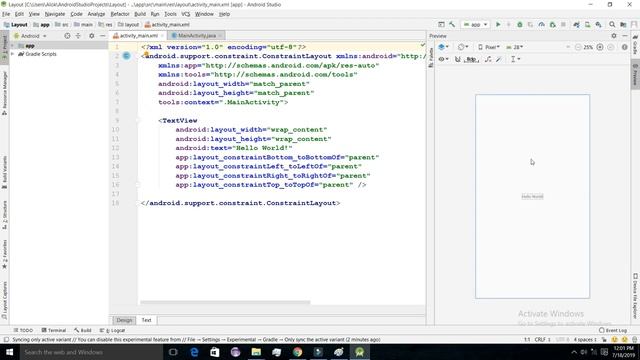Open the Terminal tool window
The height and width of the screenshot is (360, 640).
[53, 330]
